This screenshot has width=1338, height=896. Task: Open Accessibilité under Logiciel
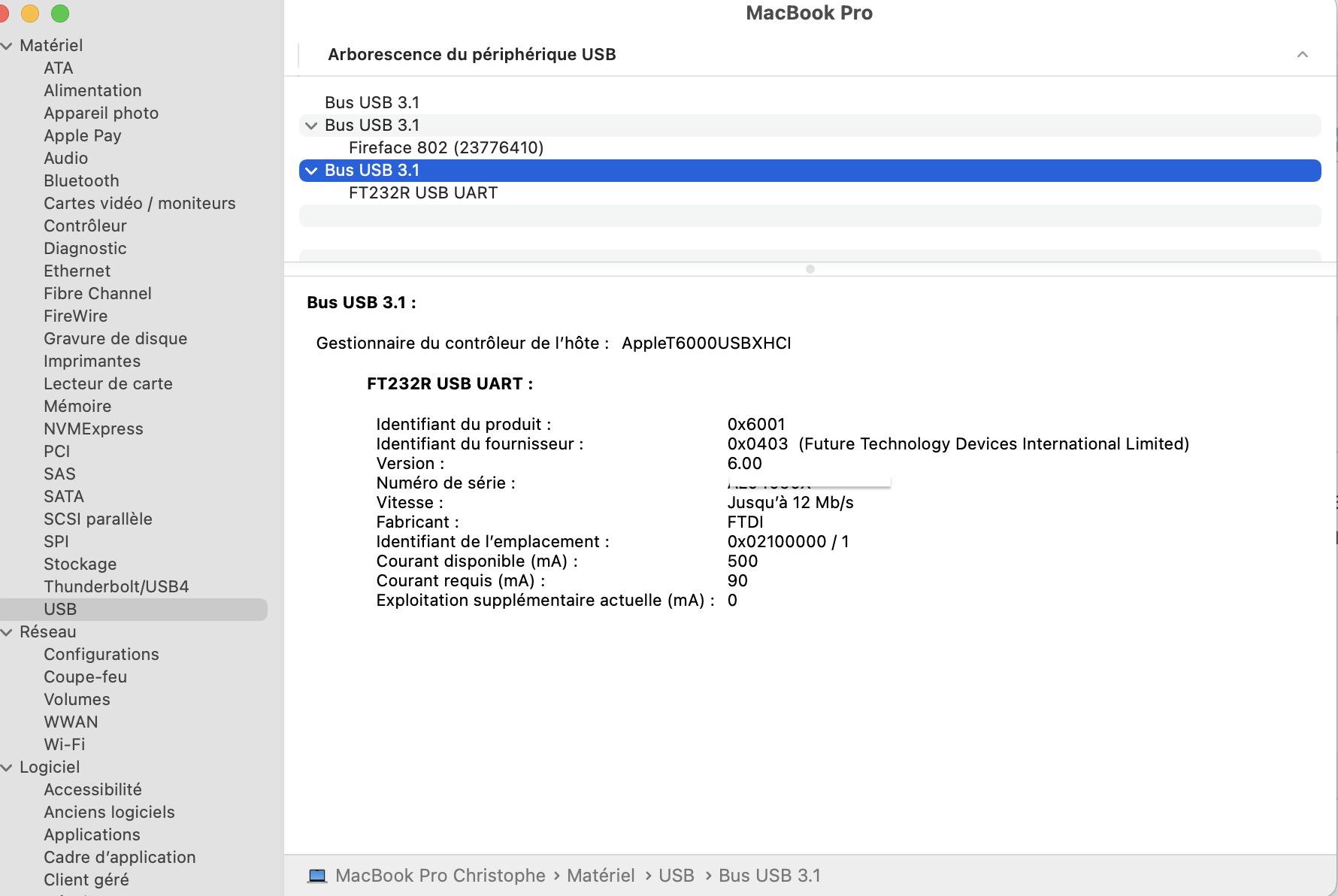(92, 790)
